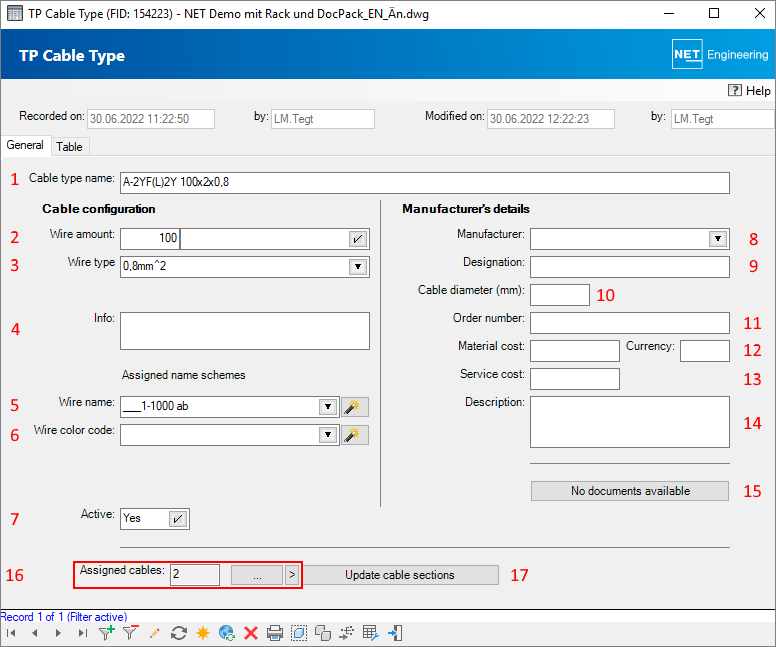776x647 pixels.
Task: Click the > arrow button beside Assigned cables
Action: pos(292,575)
